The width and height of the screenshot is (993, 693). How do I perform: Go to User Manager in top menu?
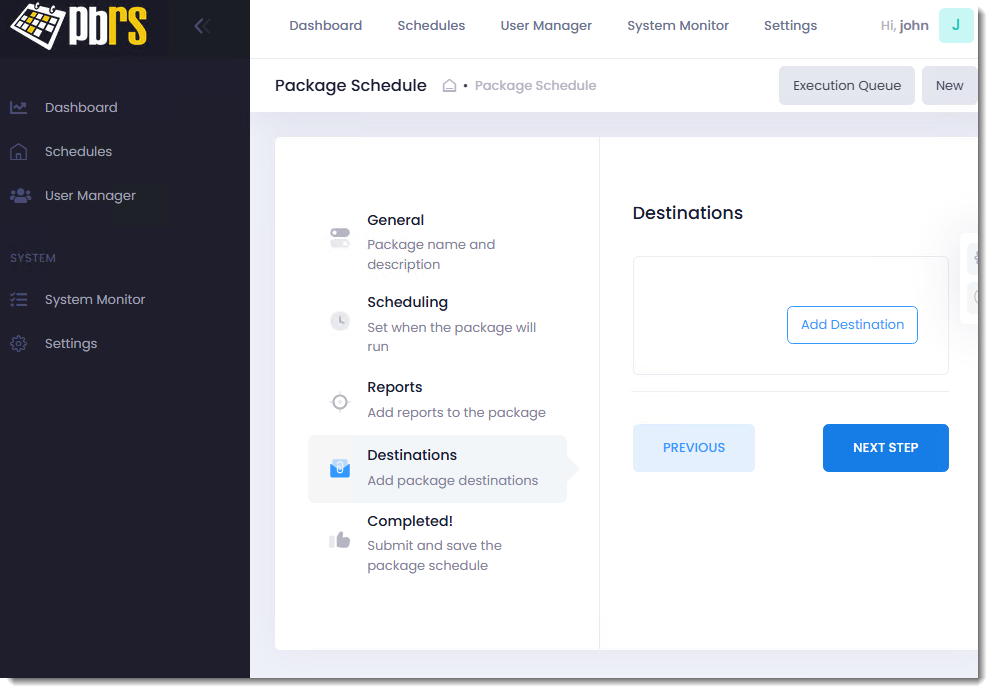coord(546,26)
